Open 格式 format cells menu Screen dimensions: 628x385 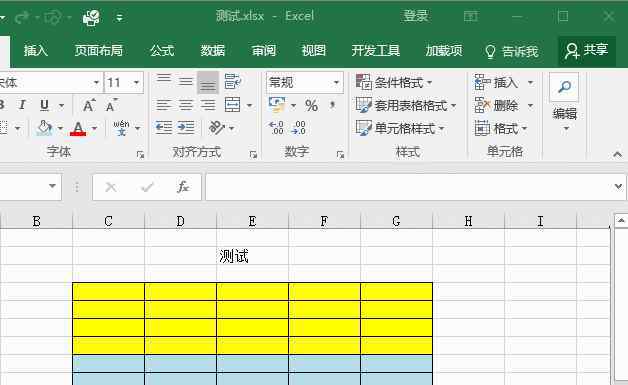tap(501, 129)
